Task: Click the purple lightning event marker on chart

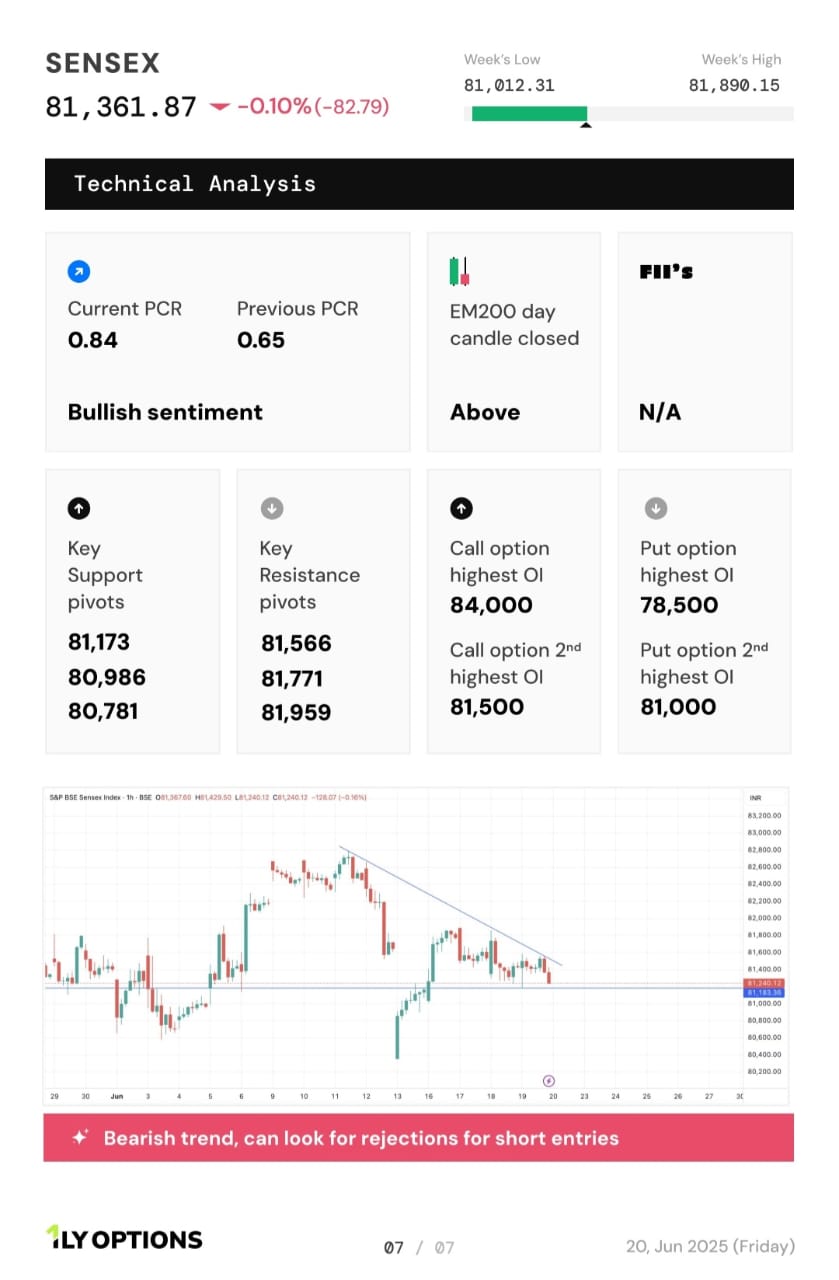Action: click(x=549, y=1081)
